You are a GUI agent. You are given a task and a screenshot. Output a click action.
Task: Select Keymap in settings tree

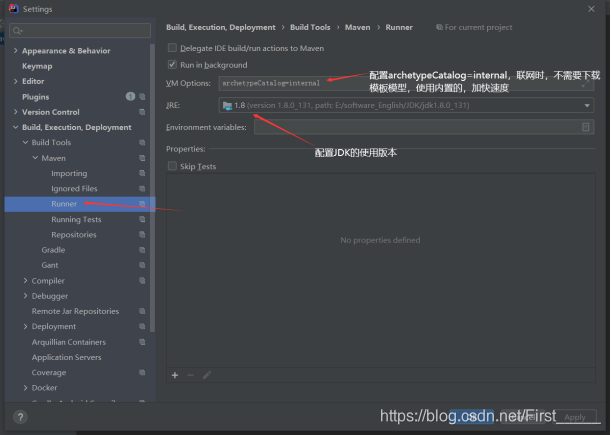click(37, 66)
